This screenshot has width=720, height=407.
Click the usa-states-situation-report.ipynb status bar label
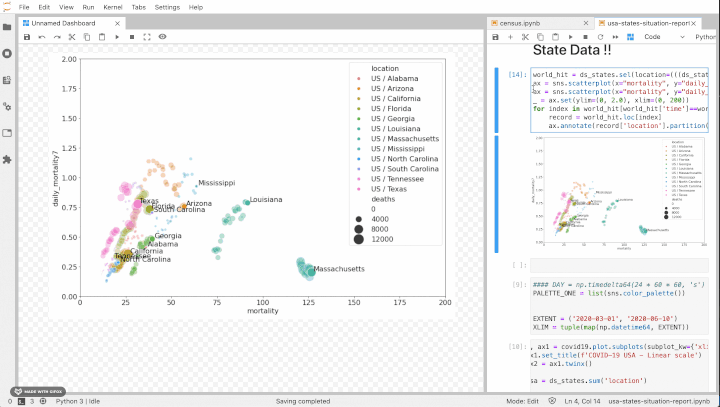659,401
